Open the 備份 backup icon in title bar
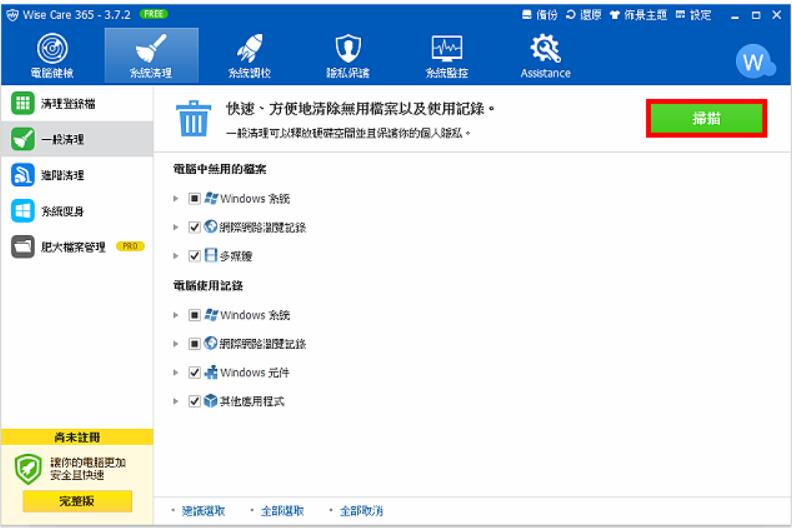 coord(539,15)
